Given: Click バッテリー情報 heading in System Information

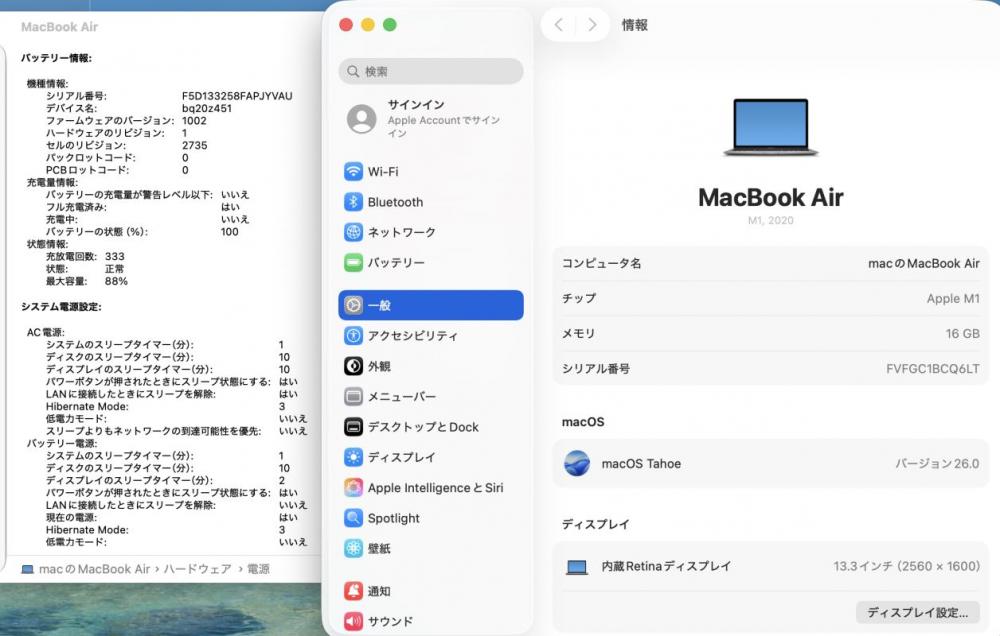Looking at the screenshot, I should [56, 58].
